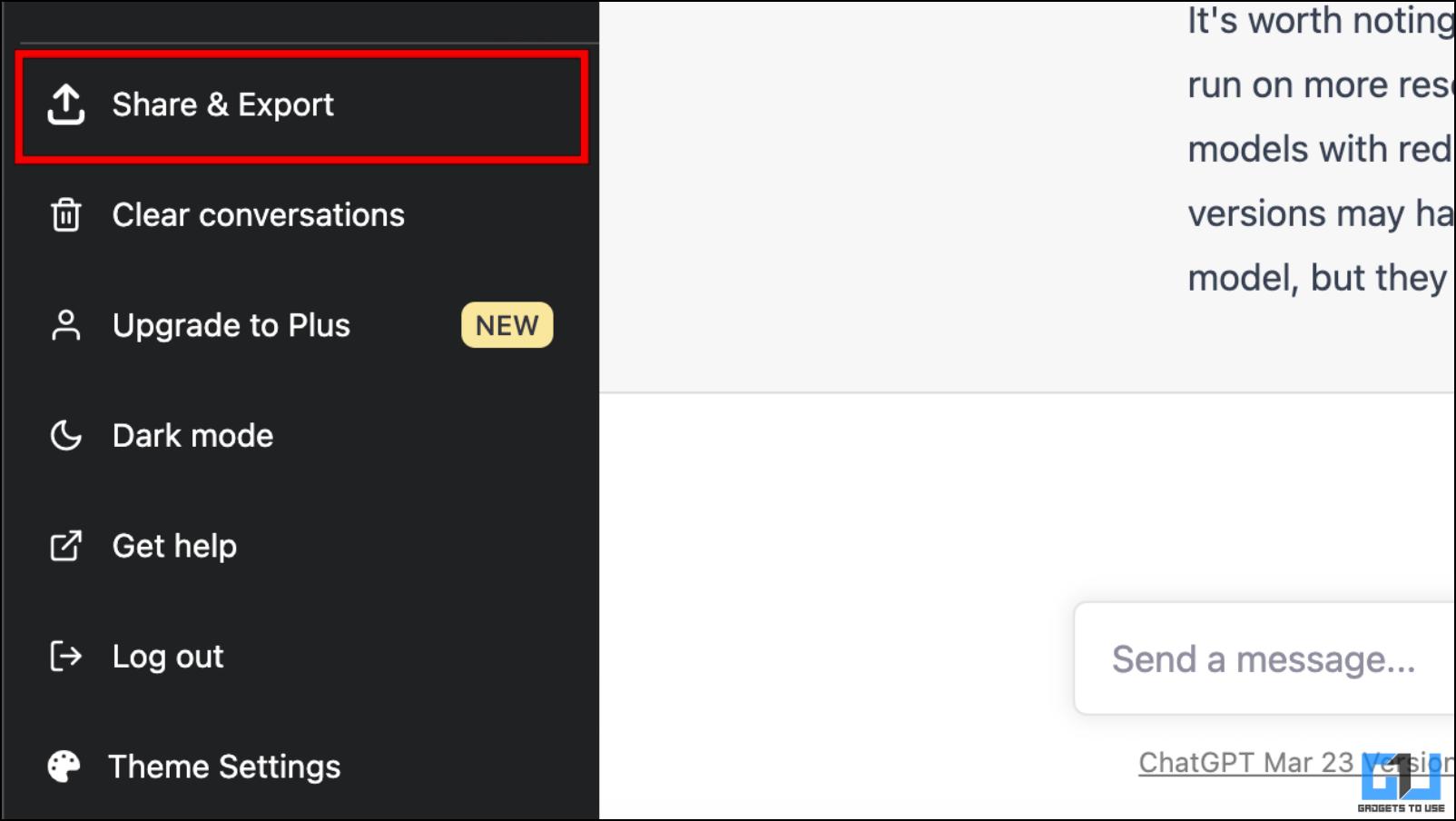This screenshot has height=821, width=1456.
Task: Click the color palette icon
Action: click(64, 767)
